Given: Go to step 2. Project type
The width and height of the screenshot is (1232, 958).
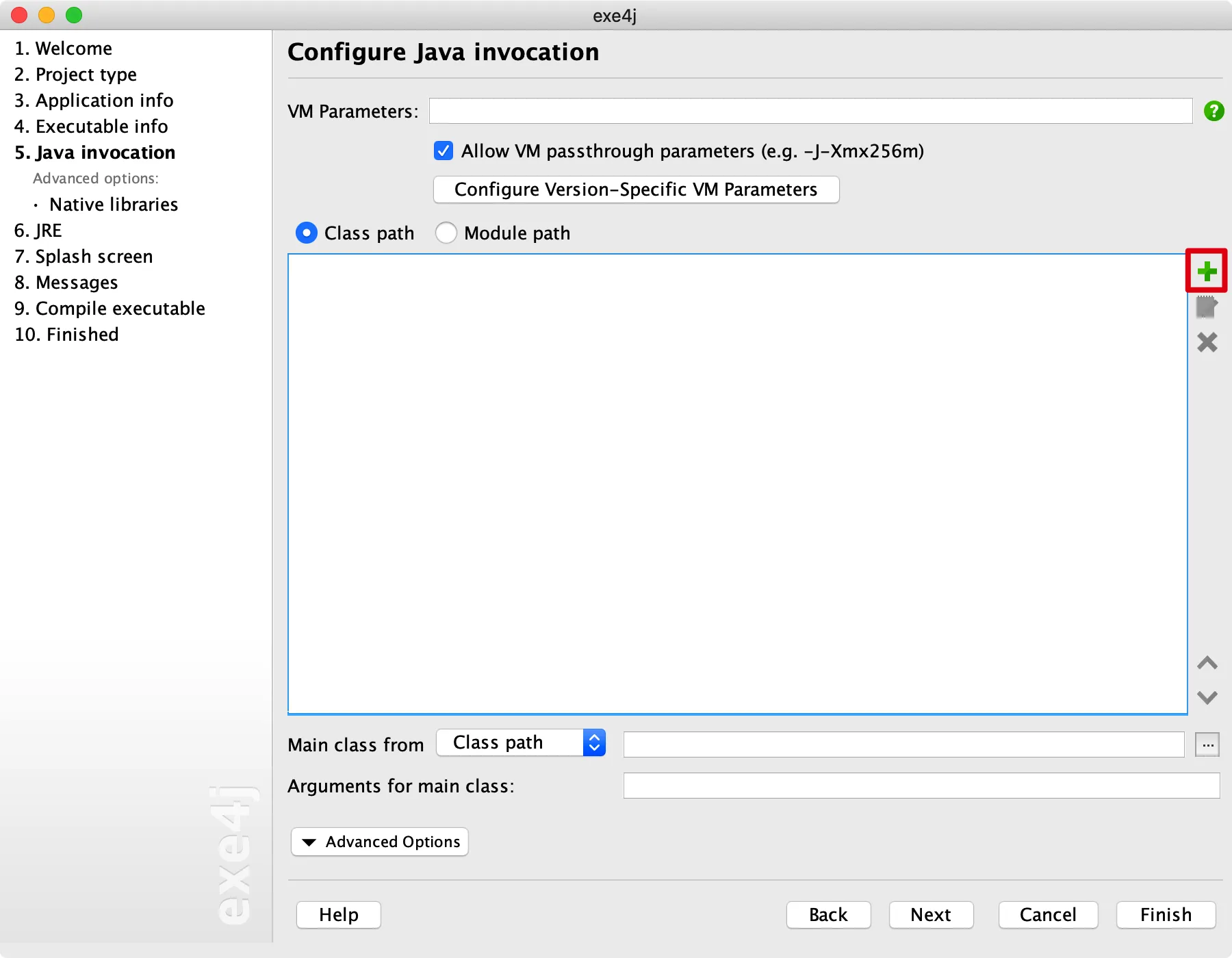Looking at the screenshot, I should [75, 75].
